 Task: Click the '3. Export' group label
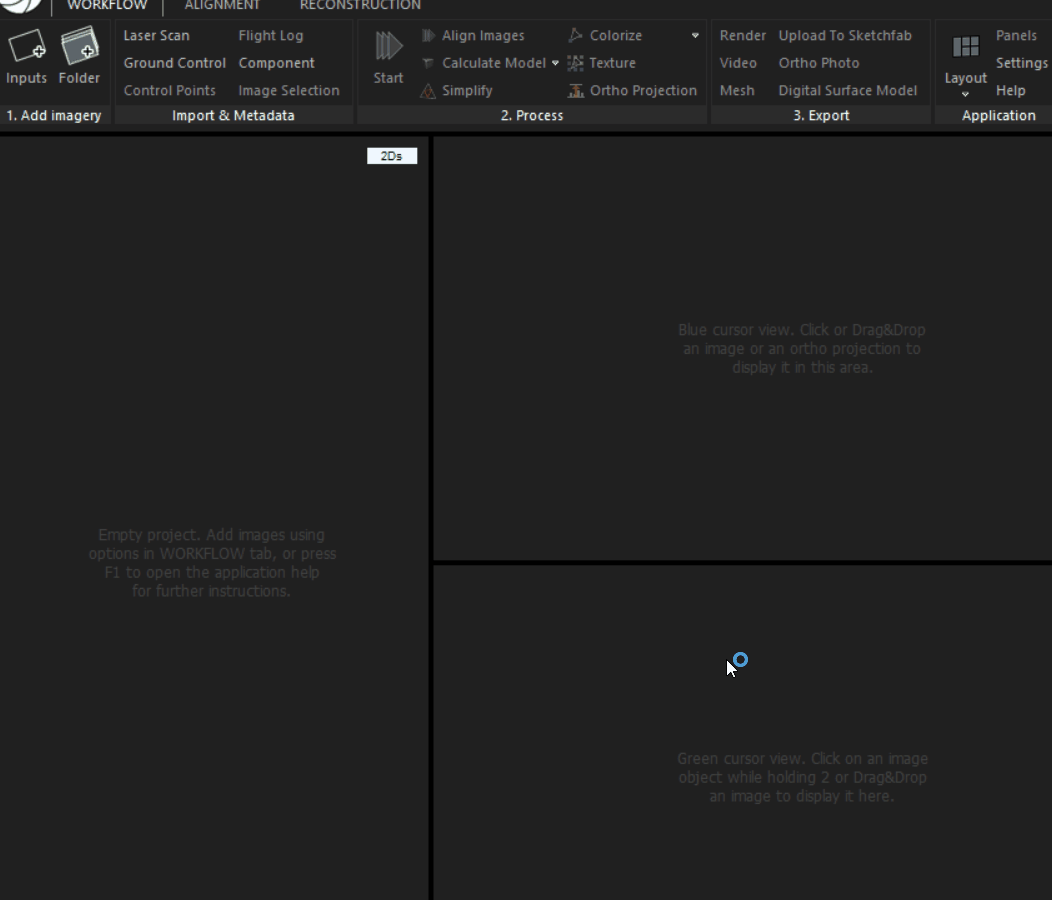tap(821, 115)
